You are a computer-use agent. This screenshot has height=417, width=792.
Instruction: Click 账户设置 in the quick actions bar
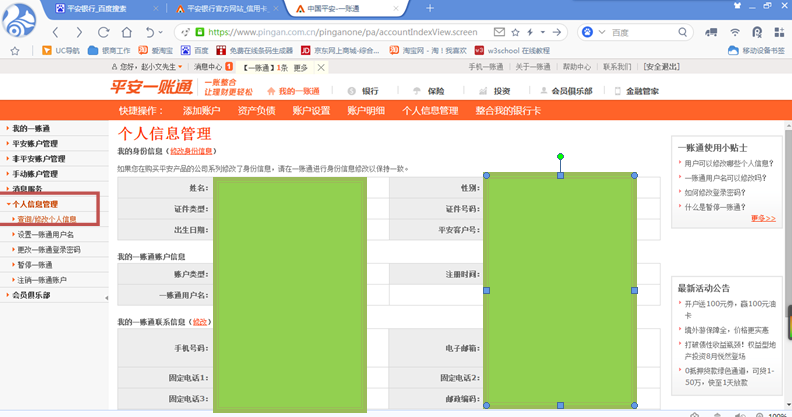(311, 111)
